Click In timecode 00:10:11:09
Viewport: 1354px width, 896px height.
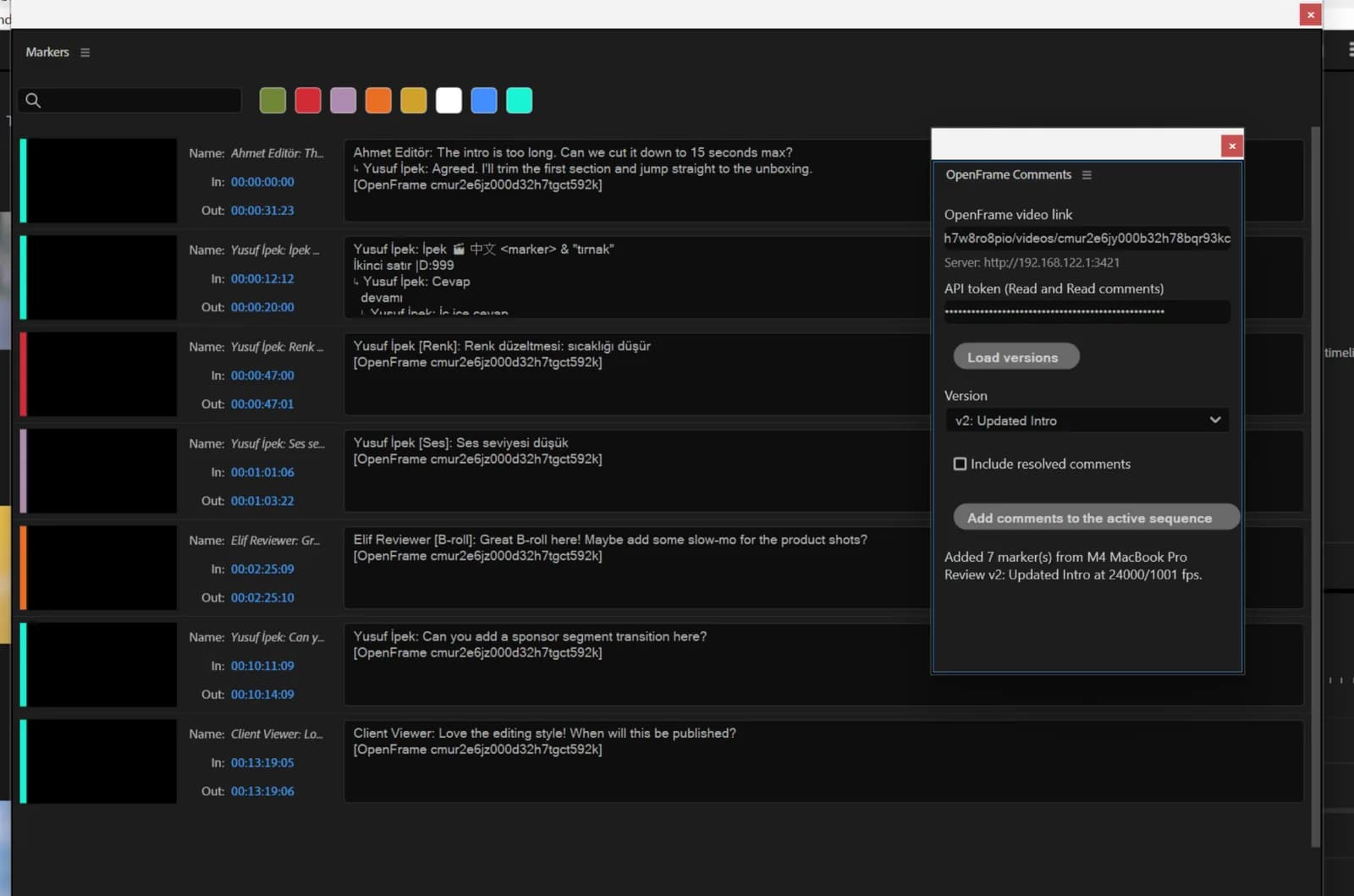[x=262, y=666]
